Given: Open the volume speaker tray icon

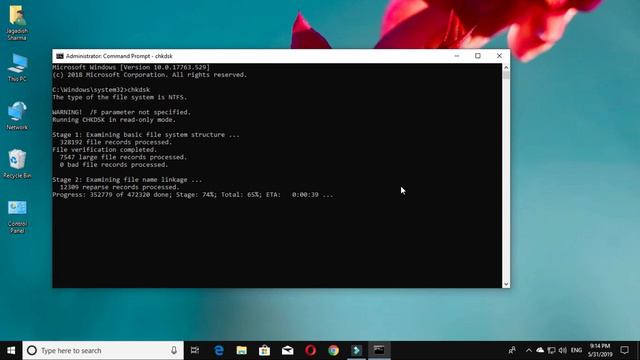Looking at the screenshot, I should pyautogui.click(x=562, y=351).
